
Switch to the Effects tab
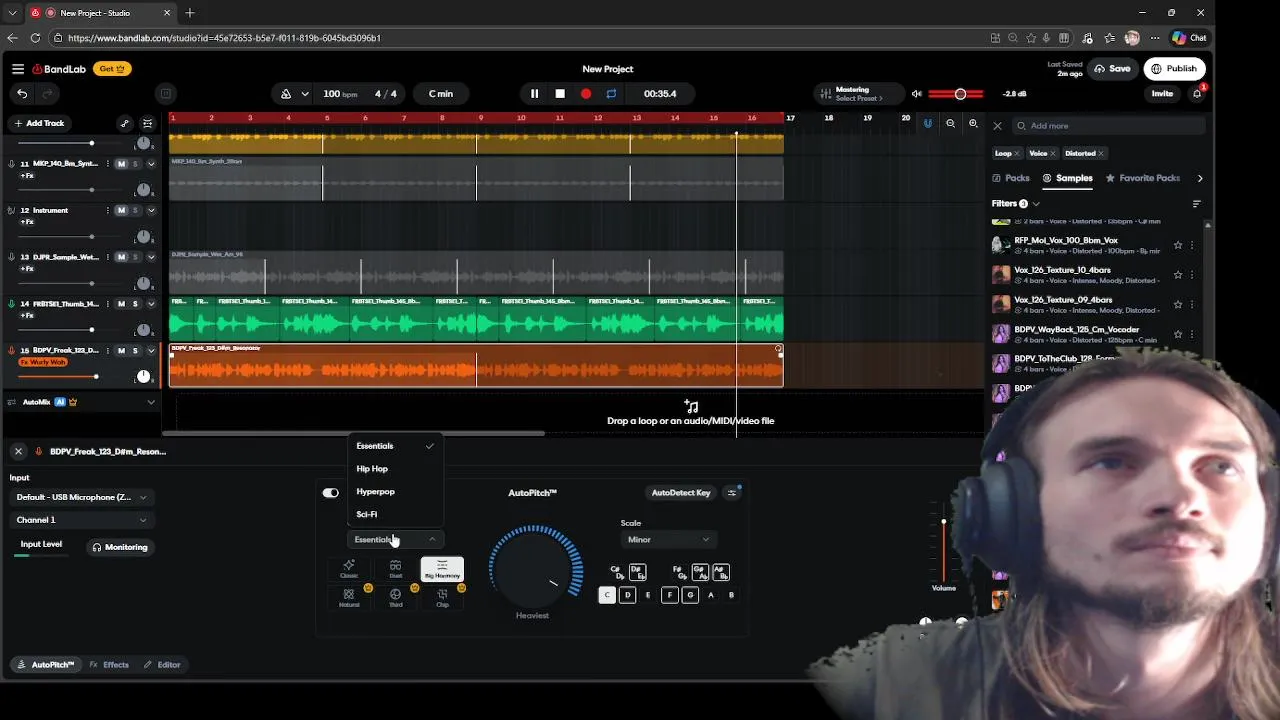110,665
